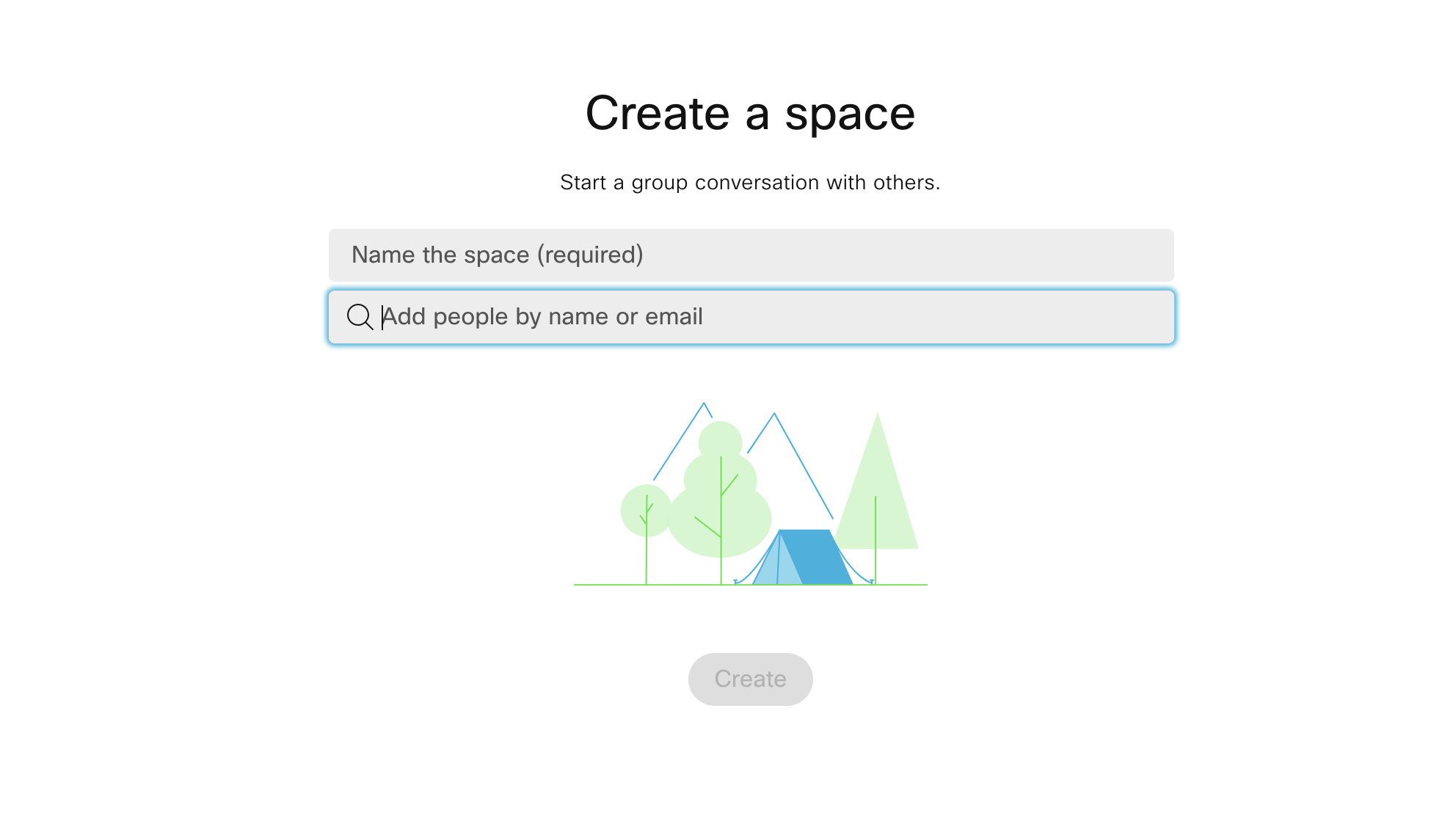This screenshot has height=835, width=1456.
Task: Click the word "space" in the heading
Action: (850, 114)
